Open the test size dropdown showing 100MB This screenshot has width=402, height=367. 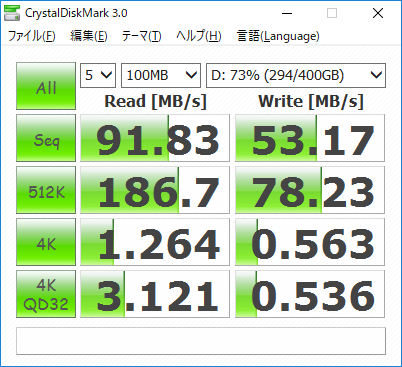point(161,75)
